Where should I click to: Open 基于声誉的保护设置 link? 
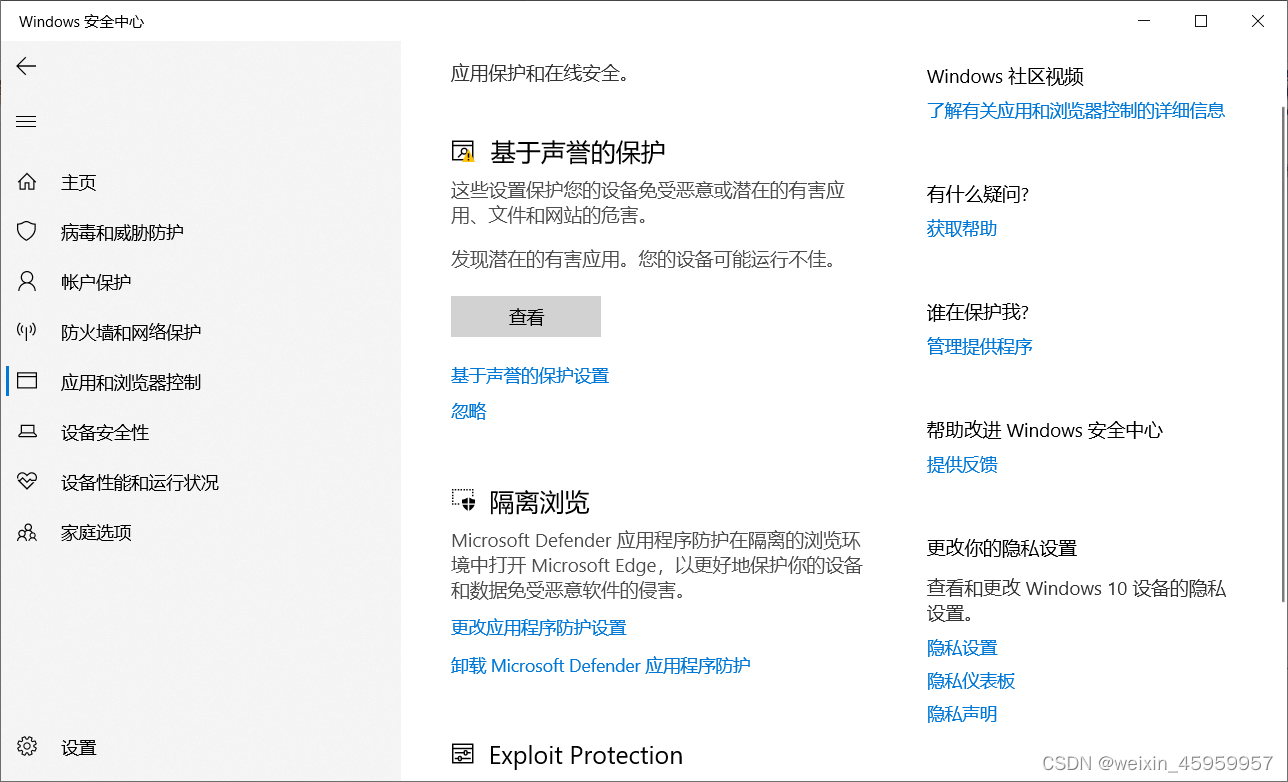pos(530,376)
